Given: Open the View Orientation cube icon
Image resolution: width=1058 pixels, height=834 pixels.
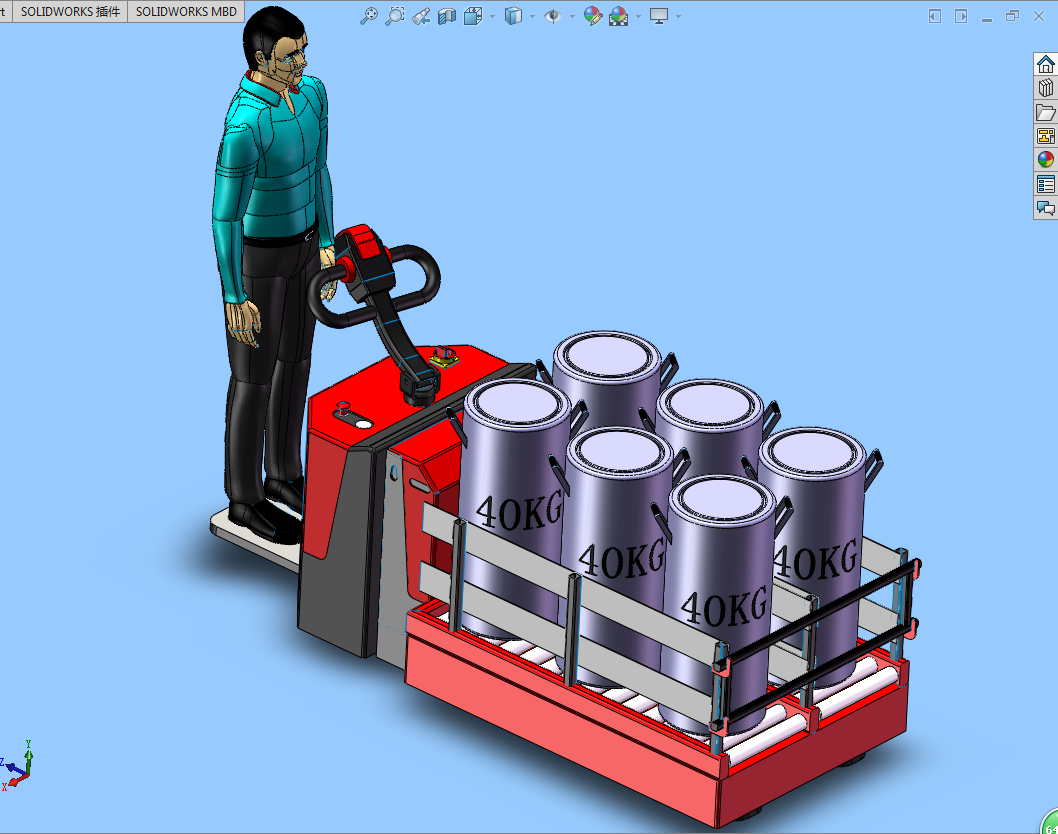Looking at the screenshot, I should [x=473, y=16].
